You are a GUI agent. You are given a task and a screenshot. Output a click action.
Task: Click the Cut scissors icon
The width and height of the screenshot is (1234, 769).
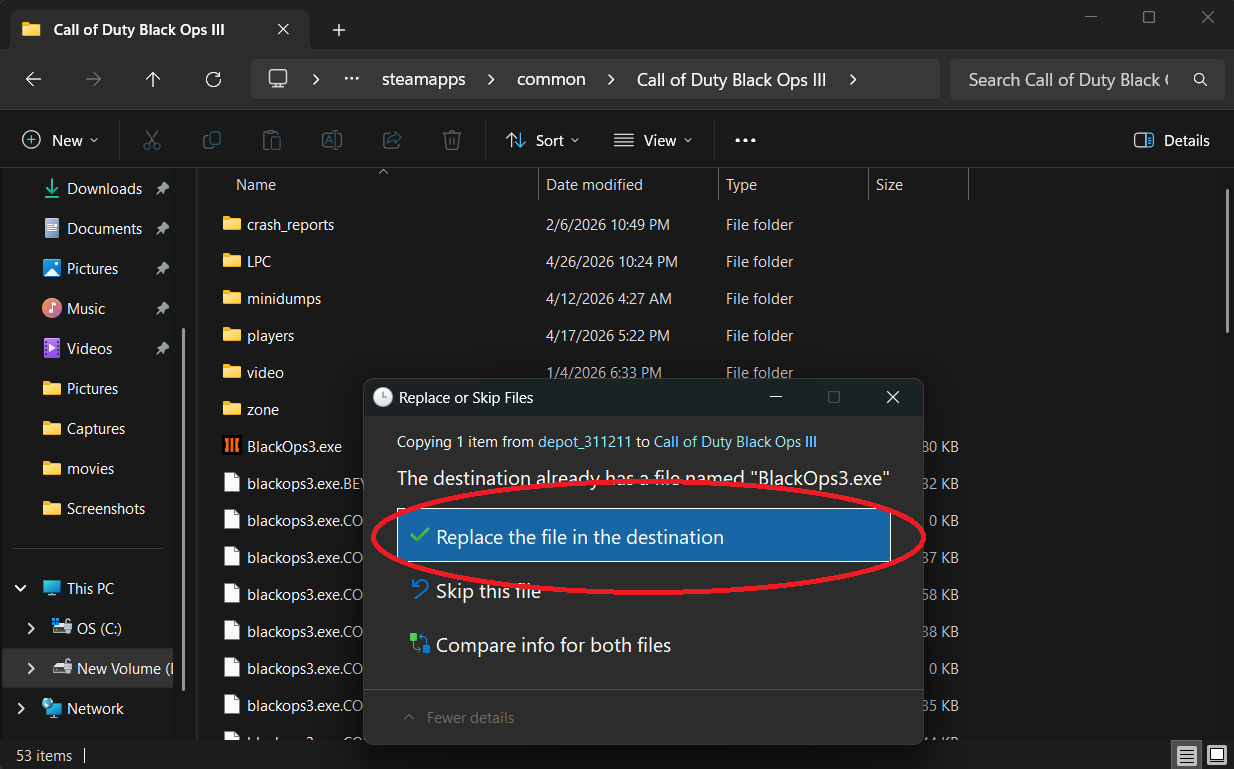(x=152, y=140)
